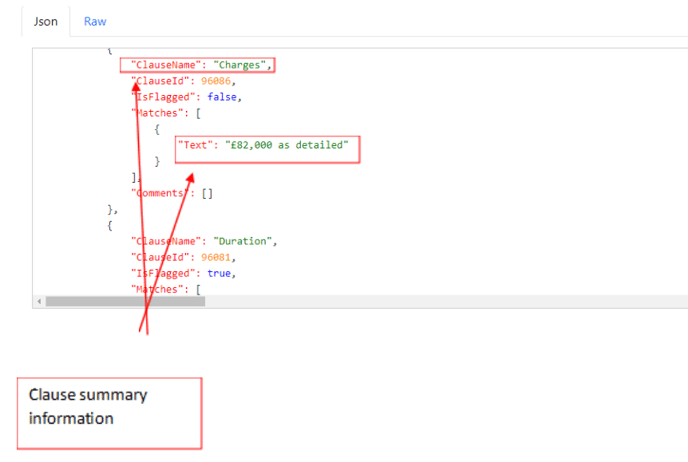Click the Matches key under Duration clause
This screenshot has width=688, height=462.
pos(159,289)
